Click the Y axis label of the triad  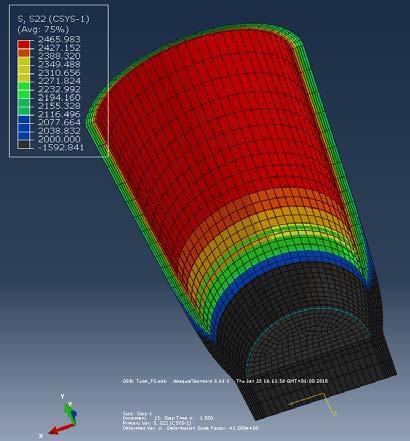click(x=62, y=396)
